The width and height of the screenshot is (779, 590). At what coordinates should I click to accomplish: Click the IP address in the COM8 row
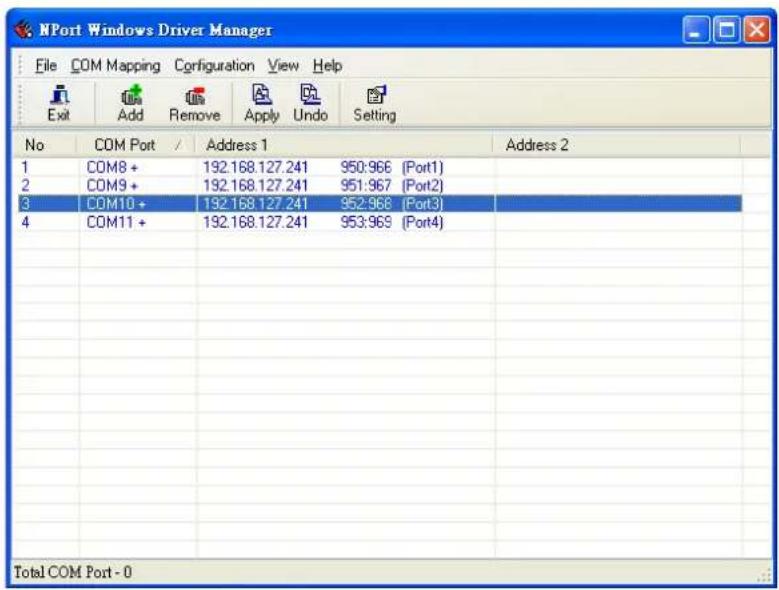tap(256, 167)
